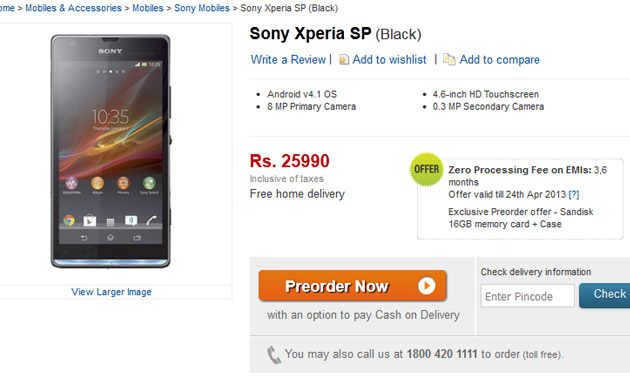This screenshot has height=380, width=630.
Task: Go to Mobiles & Accessories breadcrumb
Action: pyautogui.click(x=73, y=8)
